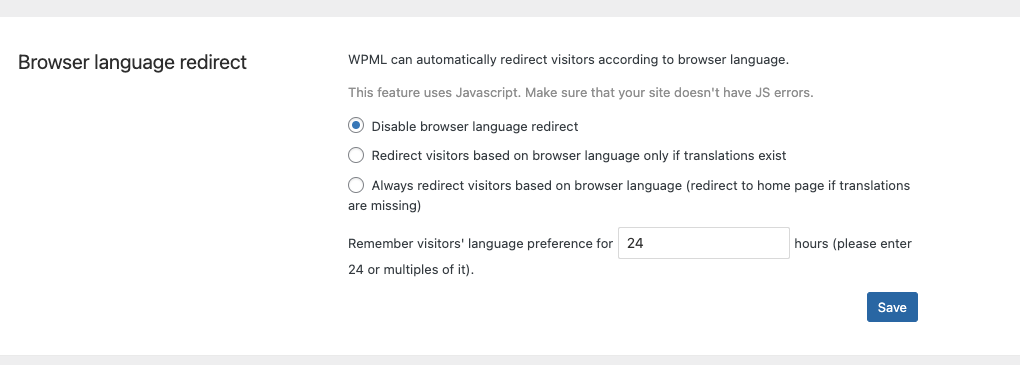The image size is (1020, 365).
Task: Focus the hours input field showing 24
Action: [704, 243]
